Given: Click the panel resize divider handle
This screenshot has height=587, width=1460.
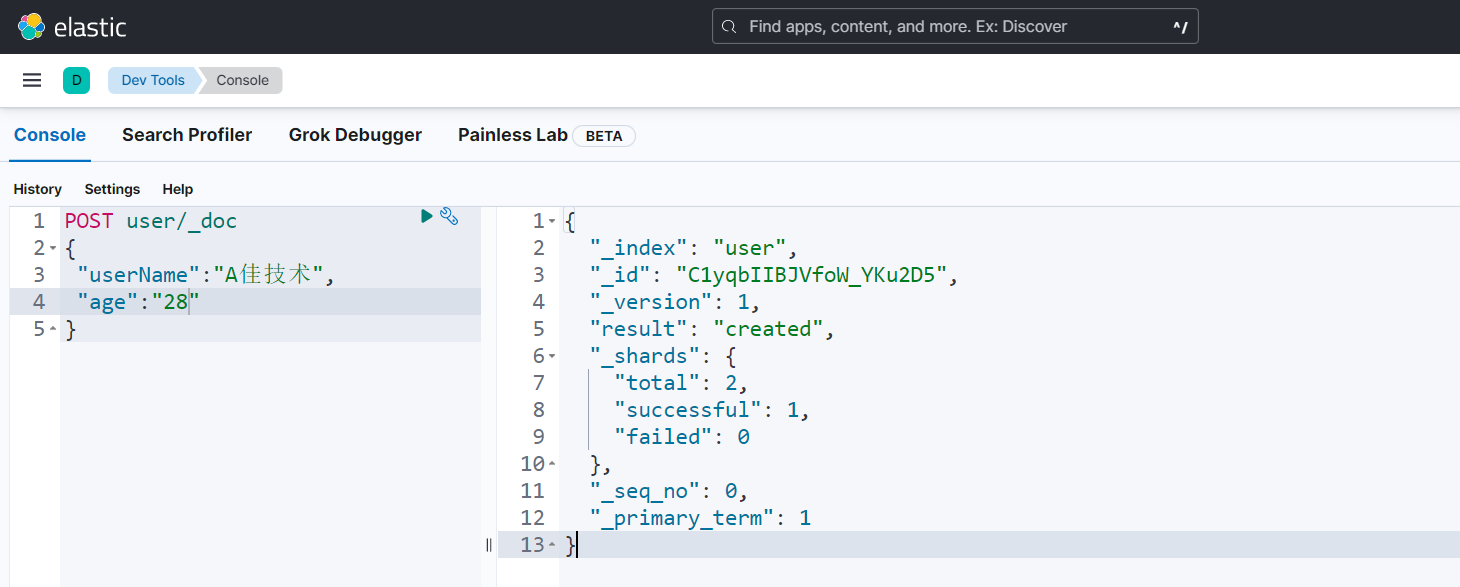Looking at the screenshot, I should 489,545.
